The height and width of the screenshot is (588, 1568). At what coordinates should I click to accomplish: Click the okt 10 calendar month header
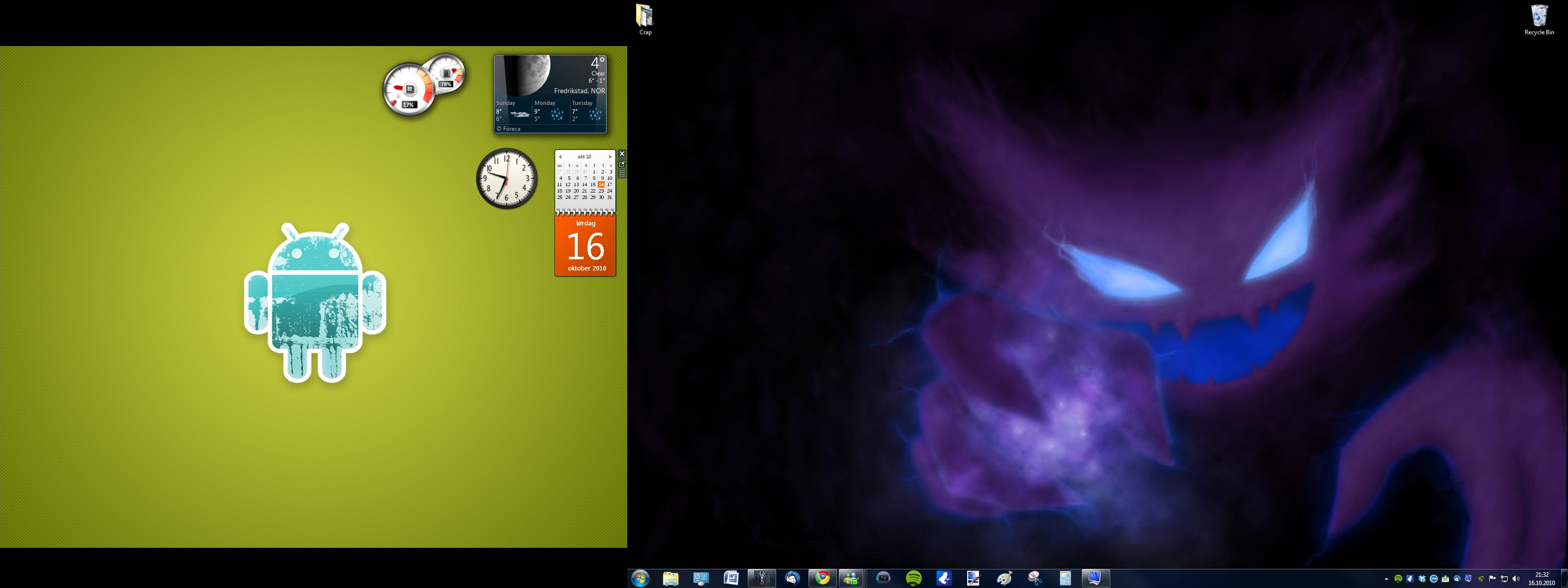585,157
